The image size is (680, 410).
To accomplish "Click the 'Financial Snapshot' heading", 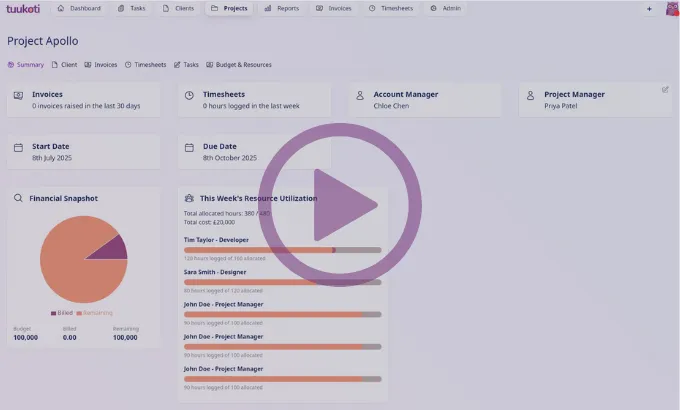I will coord(63,198).
